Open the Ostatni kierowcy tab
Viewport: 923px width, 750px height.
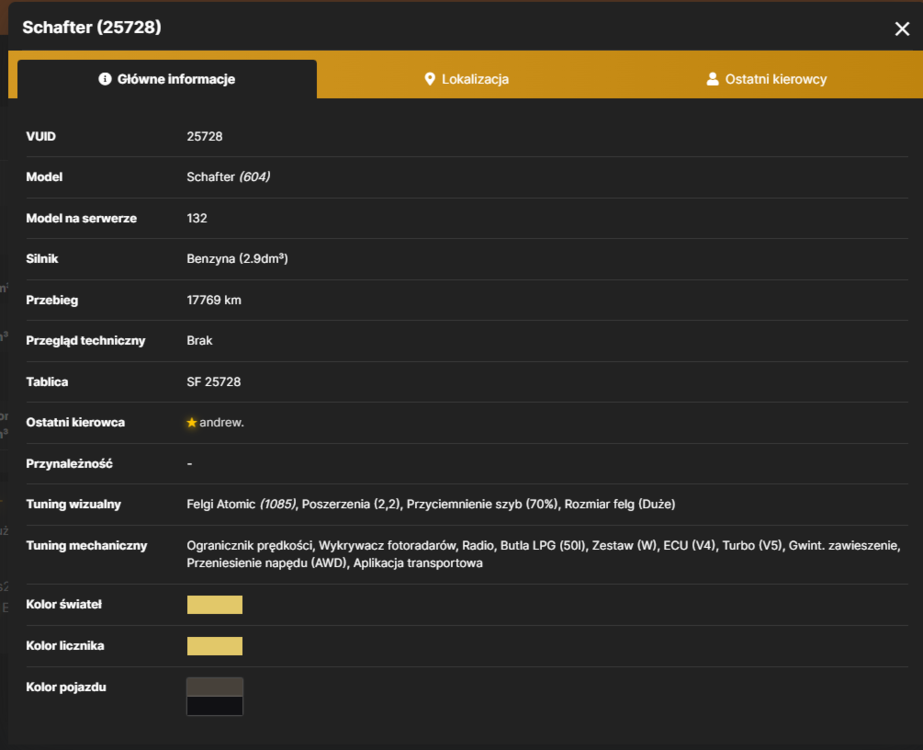(766, 79)
